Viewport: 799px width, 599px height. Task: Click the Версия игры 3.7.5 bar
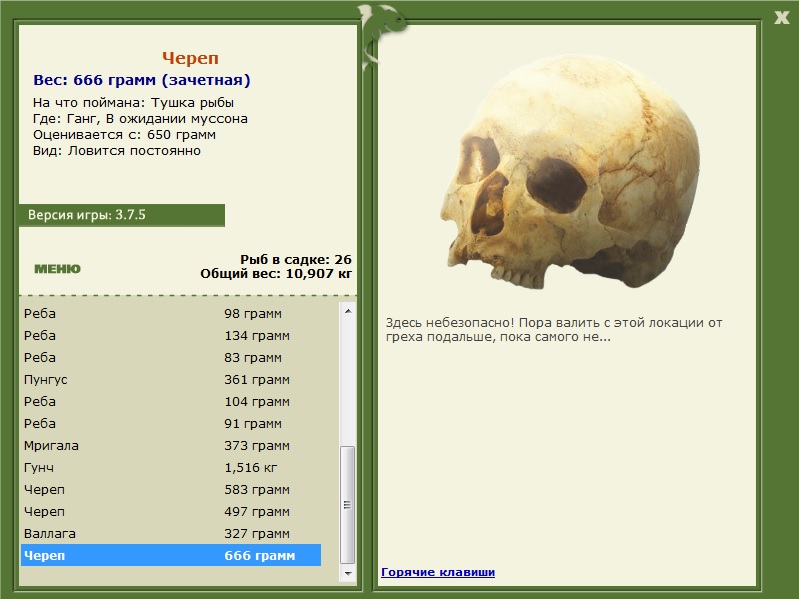[x=121, y=215]
